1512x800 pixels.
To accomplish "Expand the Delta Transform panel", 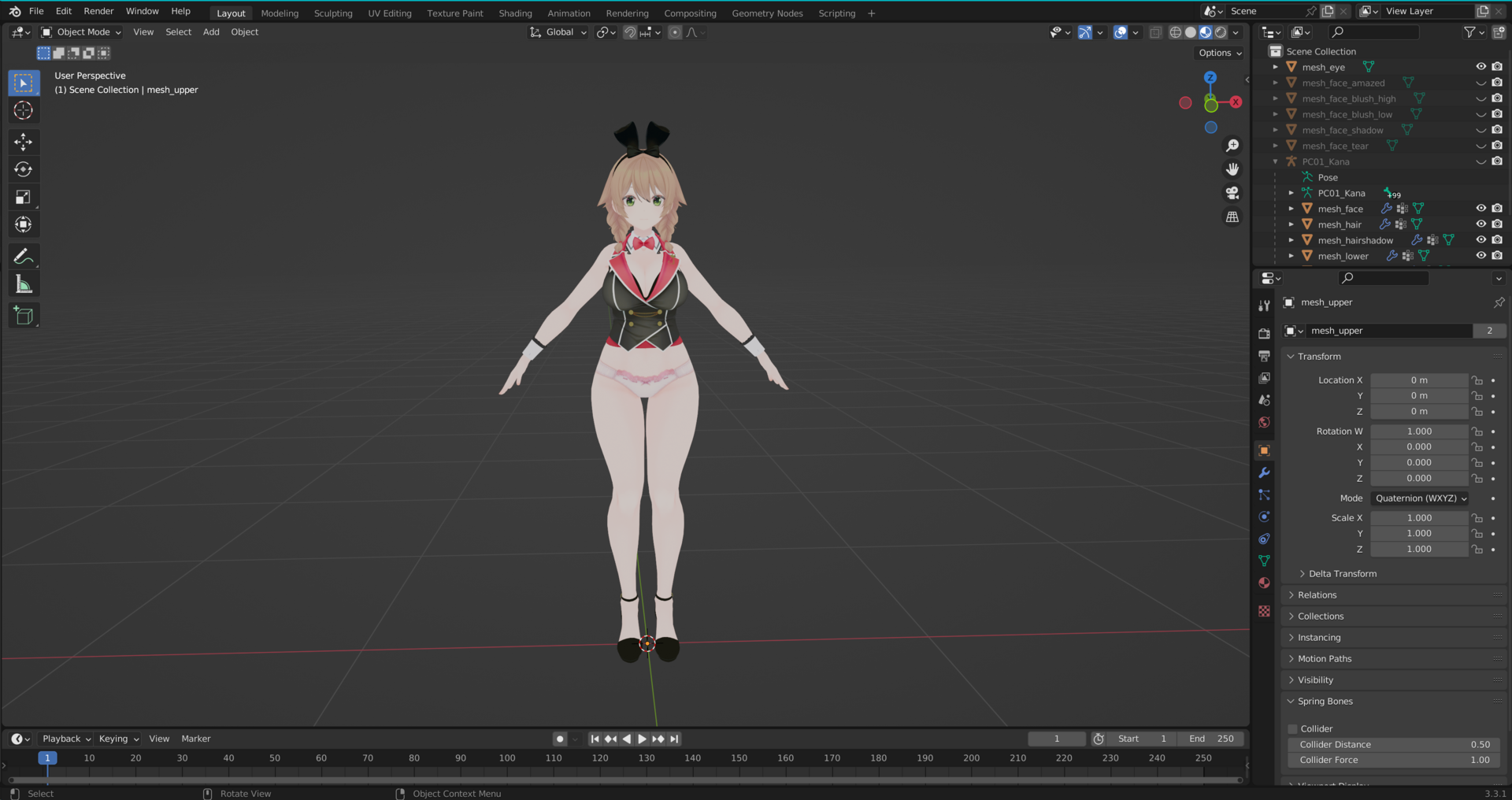I will click(x=1342, y=574).
